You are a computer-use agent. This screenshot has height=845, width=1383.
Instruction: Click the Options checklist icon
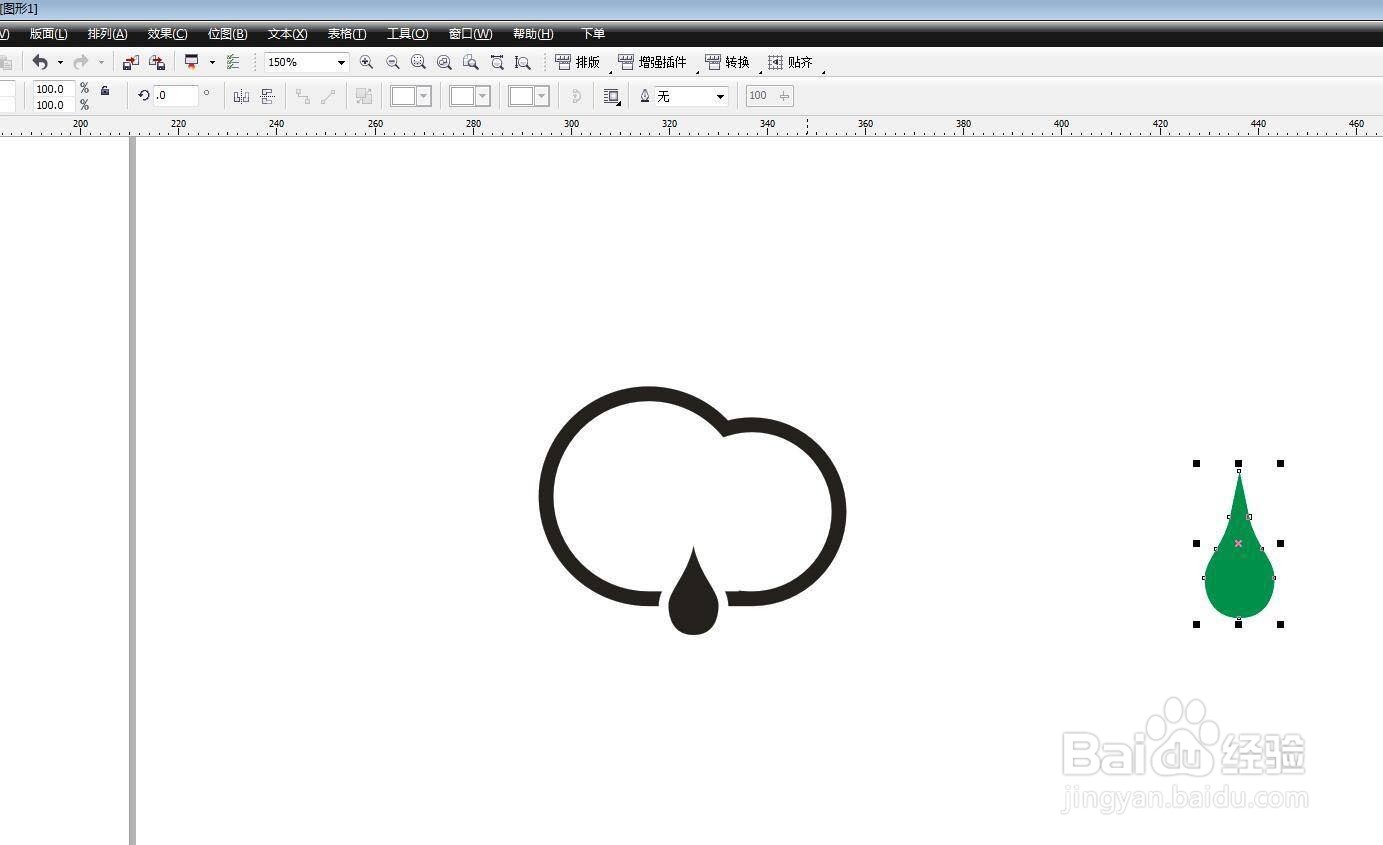click(x=233, y=62)
